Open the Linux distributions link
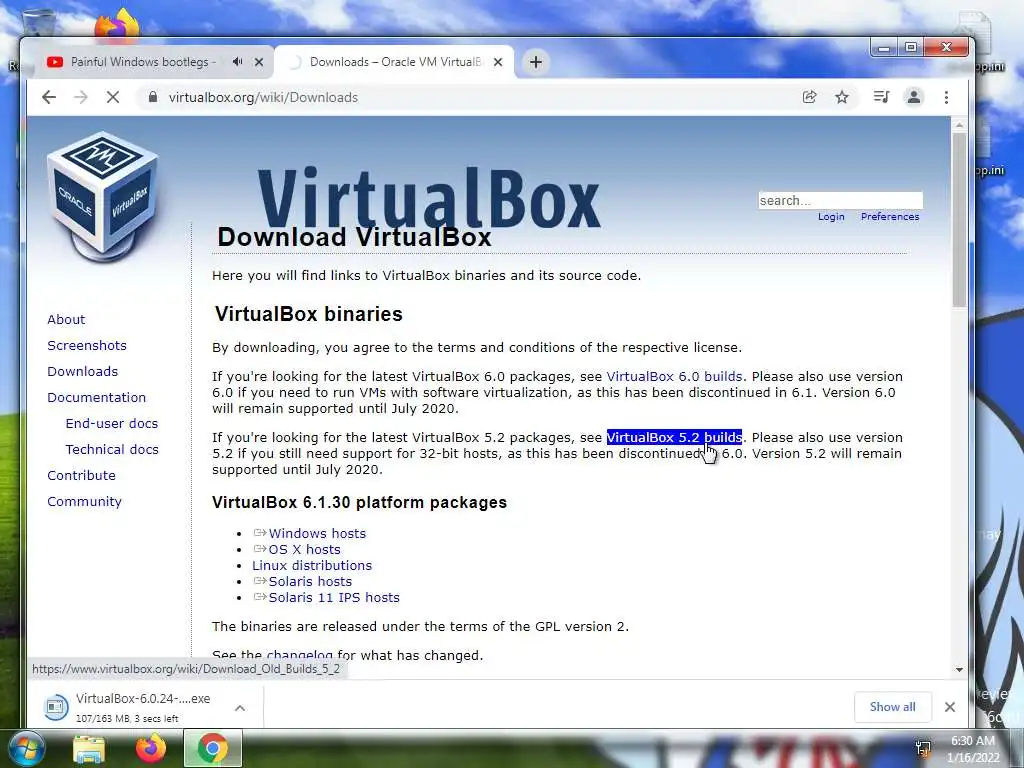 click(312, 566)
